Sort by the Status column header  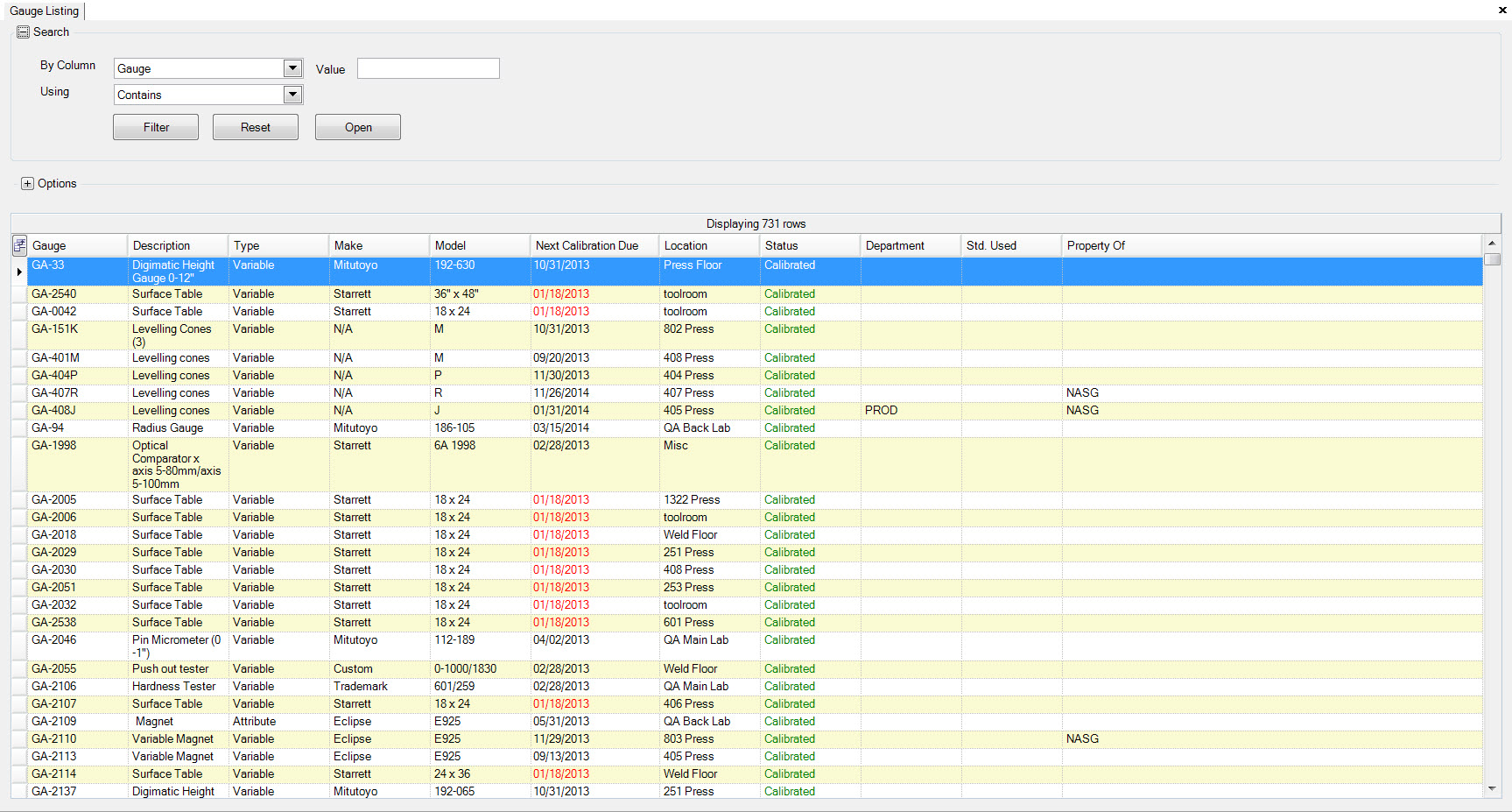click(x=811, y=245)
